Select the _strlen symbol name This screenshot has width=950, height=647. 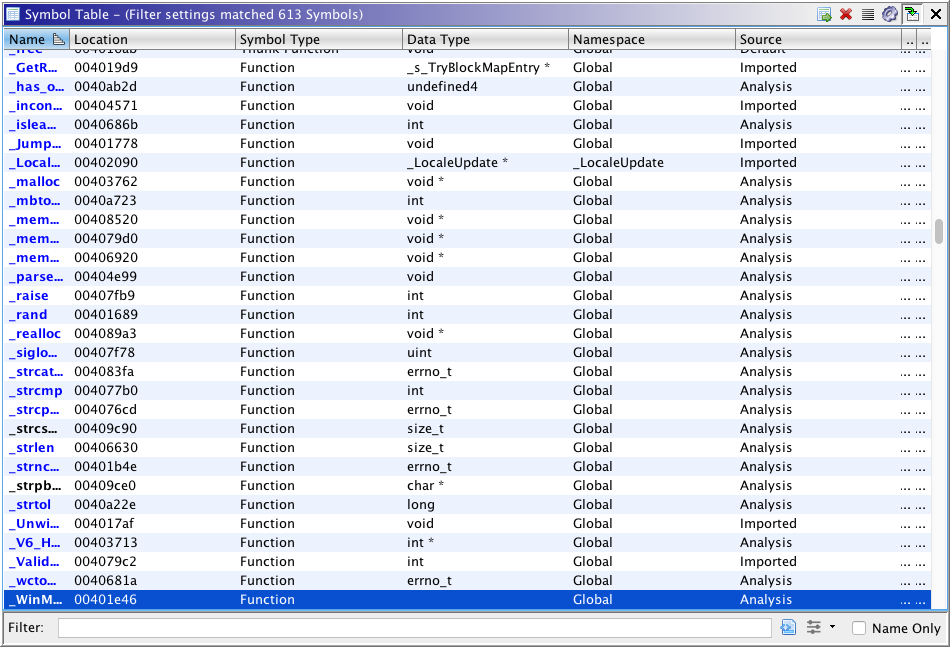32,448
